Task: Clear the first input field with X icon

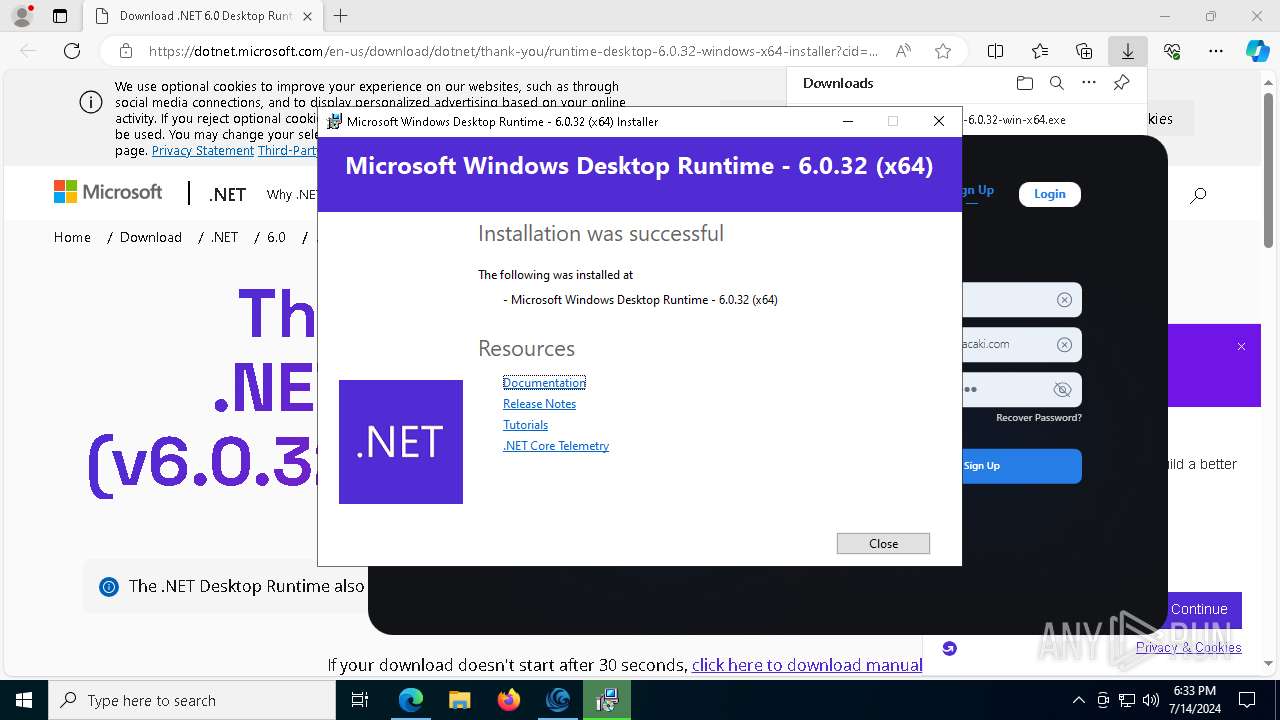Action: coord(1064,300)
